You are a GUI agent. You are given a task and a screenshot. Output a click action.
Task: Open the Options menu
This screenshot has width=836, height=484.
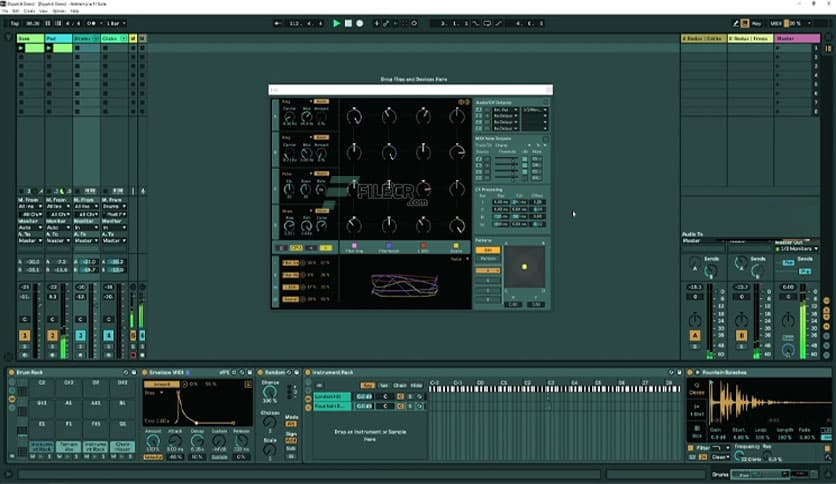59,11
